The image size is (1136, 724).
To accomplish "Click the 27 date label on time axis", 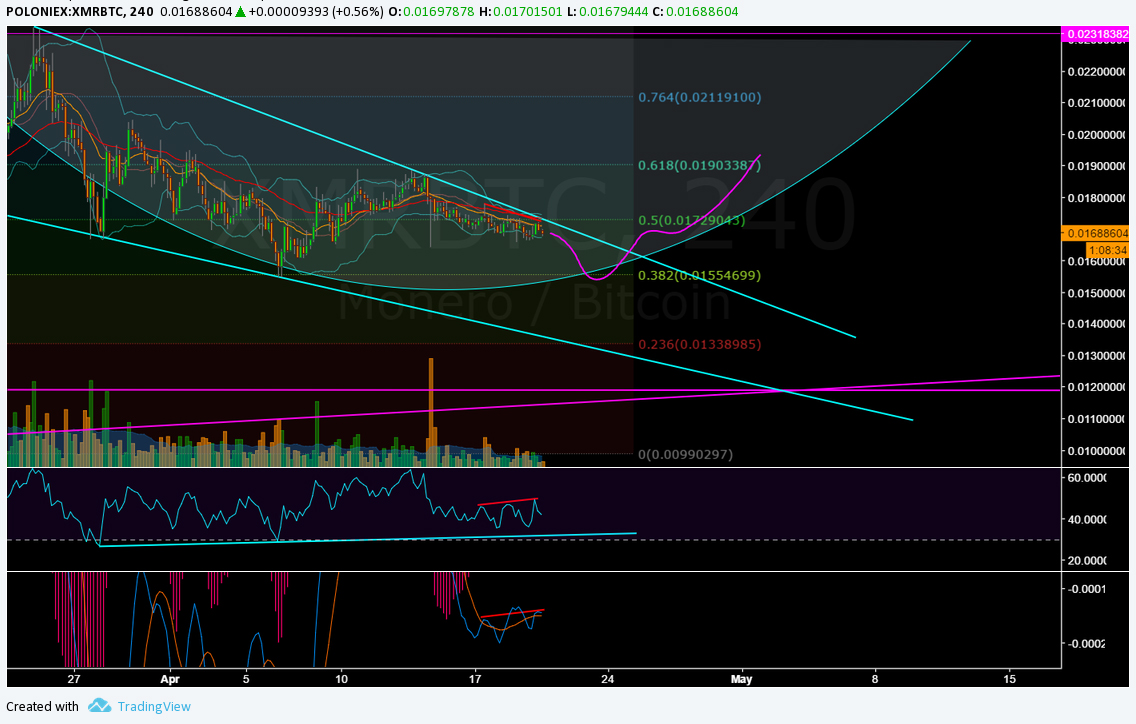I will 74,679.
